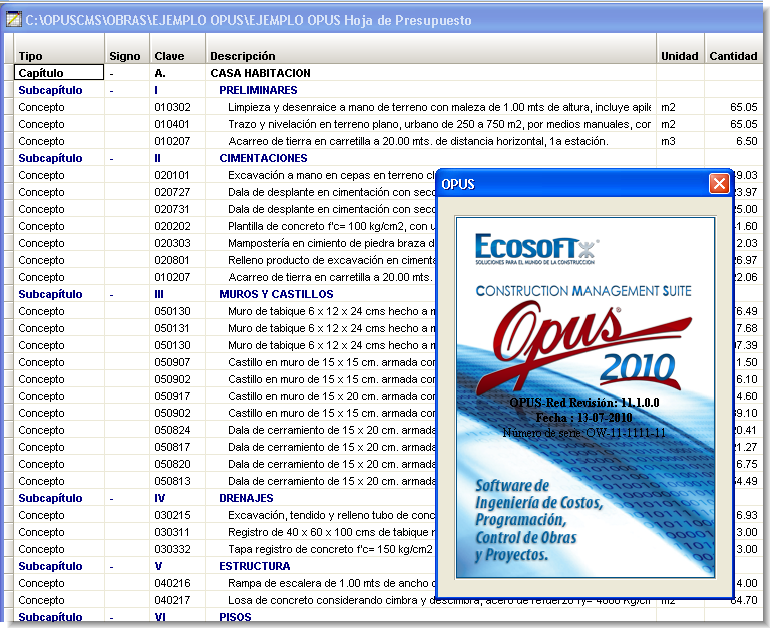Select the CIMENTACIONES description
770x628 pixels.
point(263,158)
